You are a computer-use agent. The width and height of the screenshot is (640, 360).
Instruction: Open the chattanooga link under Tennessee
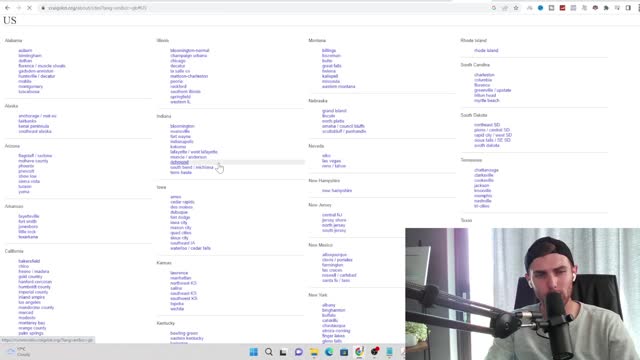[x=486, y=170]
